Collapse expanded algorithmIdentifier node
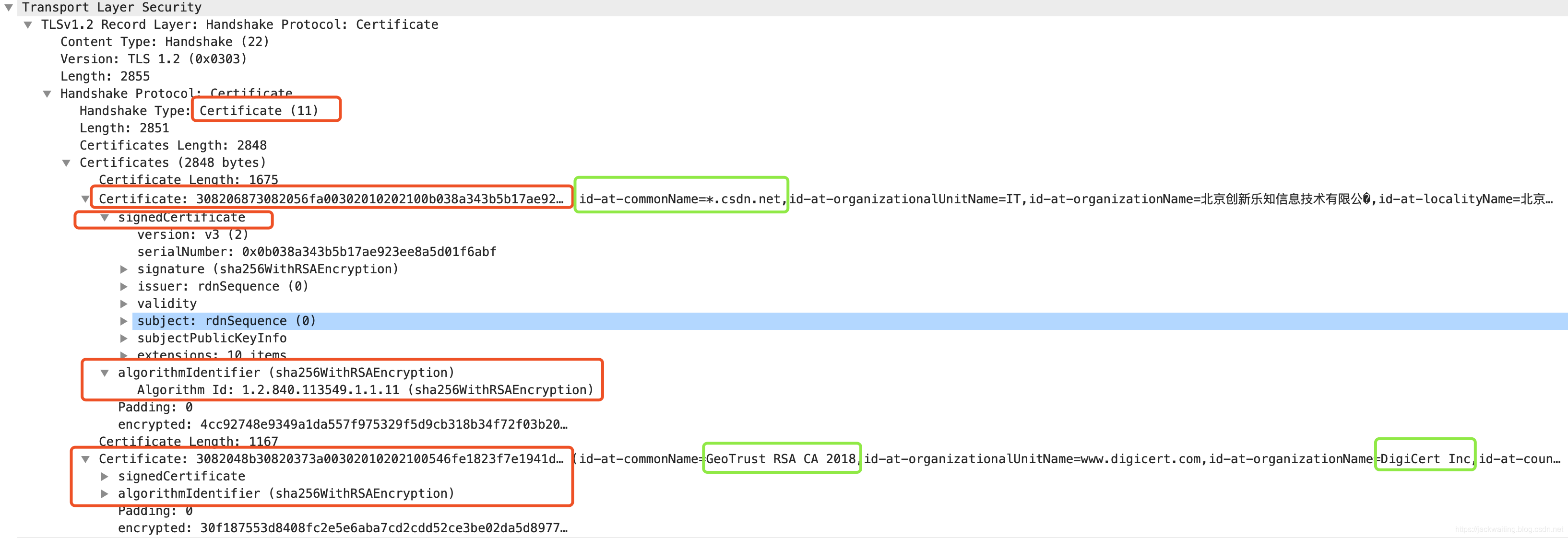Viewport: 1568px width, 538px height. point(105,373)
